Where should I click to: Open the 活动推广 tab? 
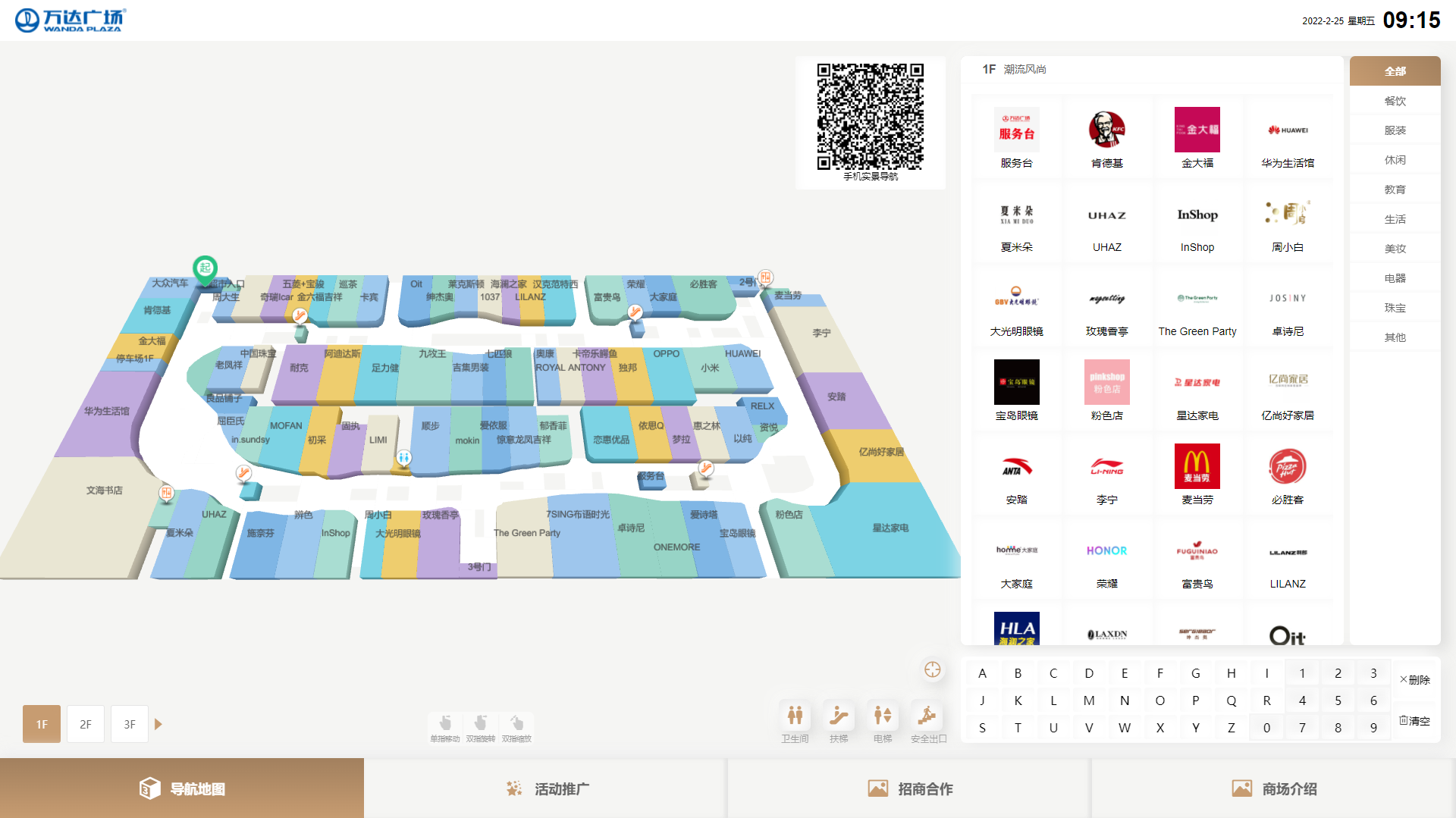[x=546, y=788]
